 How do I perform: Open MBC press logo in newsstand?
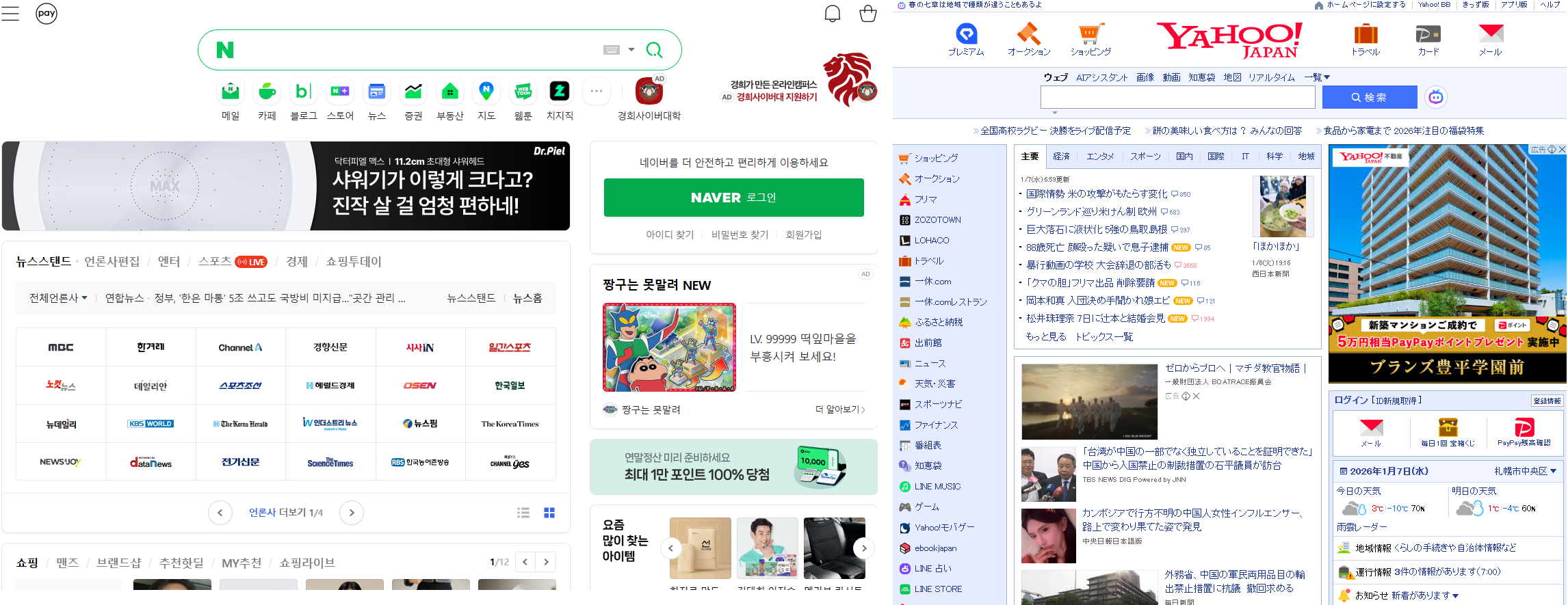[x=61, y=347]
